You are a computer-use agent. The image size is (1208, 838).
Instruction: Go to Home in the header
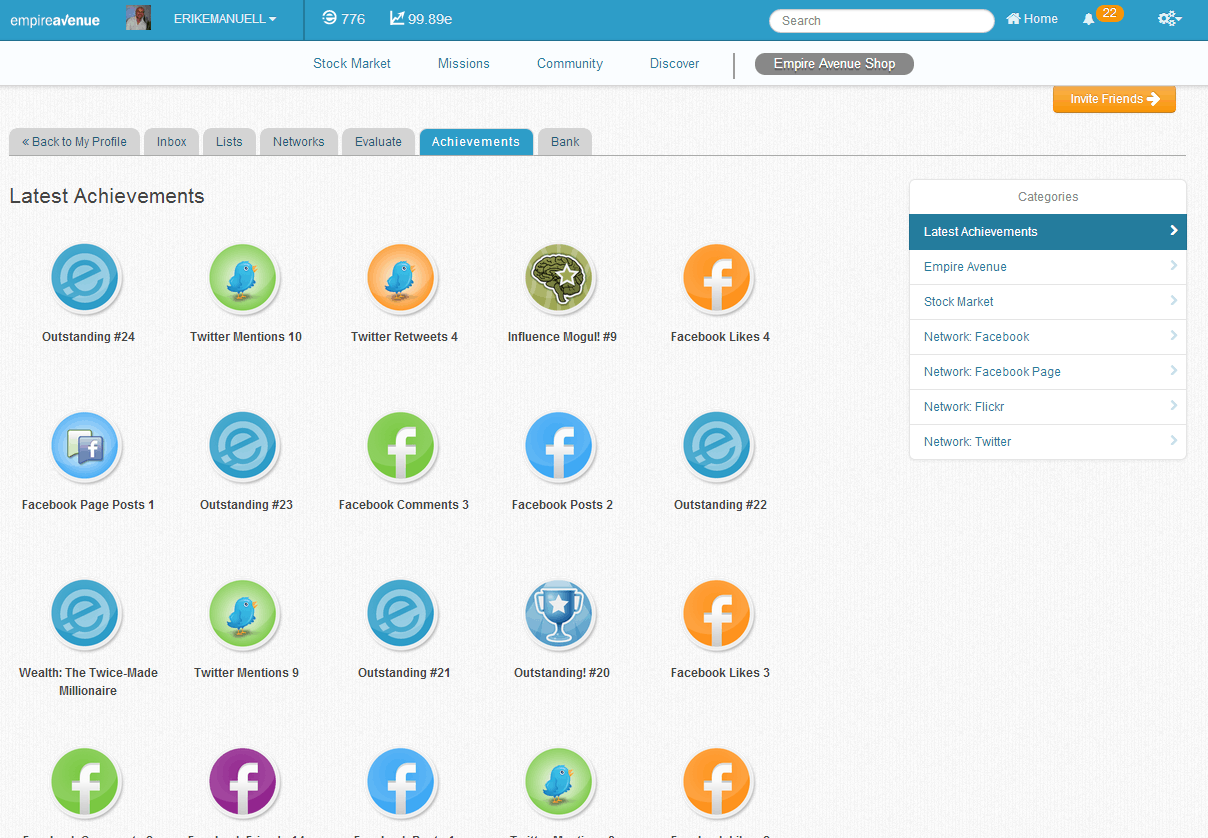1032,19
